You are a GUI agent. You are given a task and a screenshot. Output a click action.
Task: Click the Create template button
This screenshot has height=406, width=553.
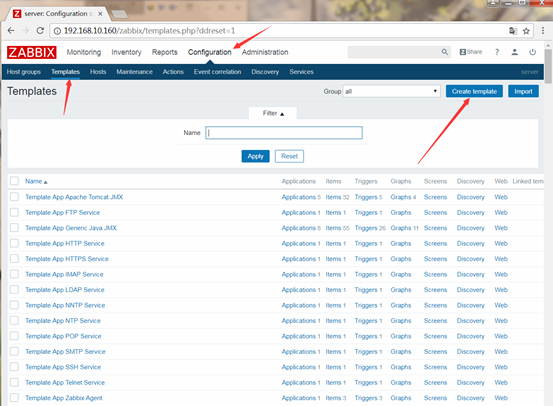tap(474, 91)
